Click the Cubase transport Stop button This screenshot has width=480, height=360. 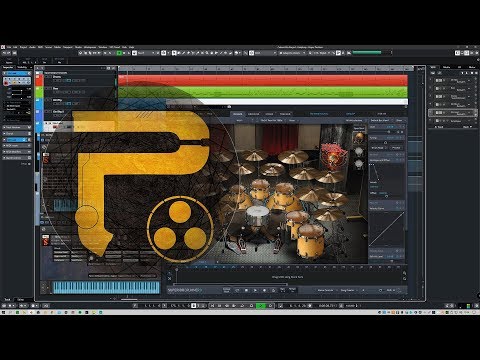click(x=252, y=305)
